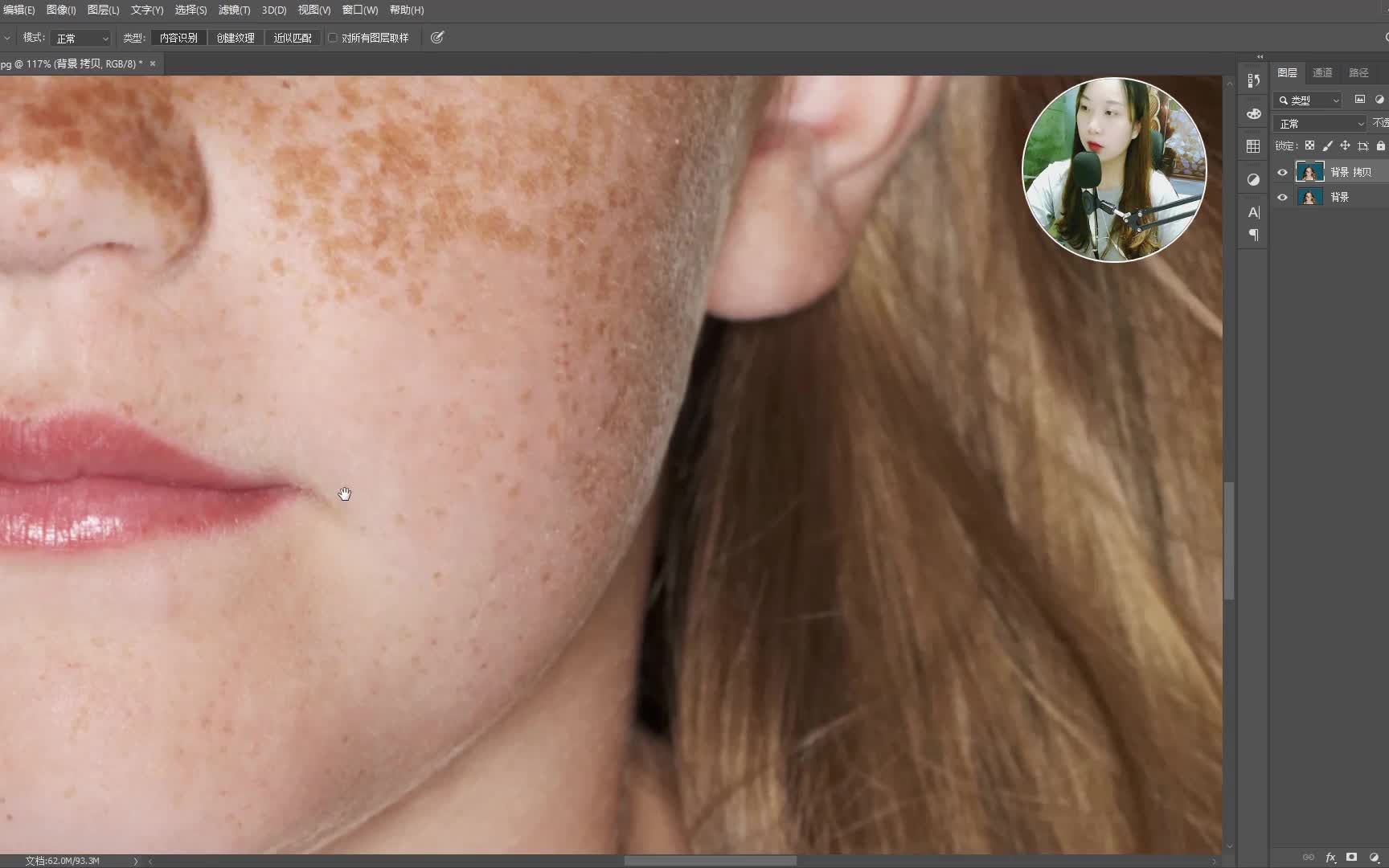1389x868 pixels.
Task: Switch to the 路径 panel tab
Action: point(1358,72)
